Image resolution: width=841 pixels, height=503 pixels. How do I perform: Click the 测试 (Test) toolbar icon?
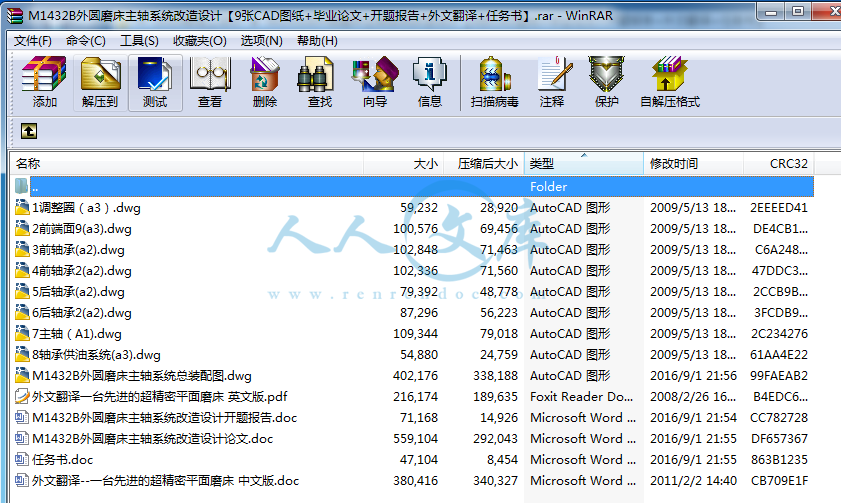(155, 83)
